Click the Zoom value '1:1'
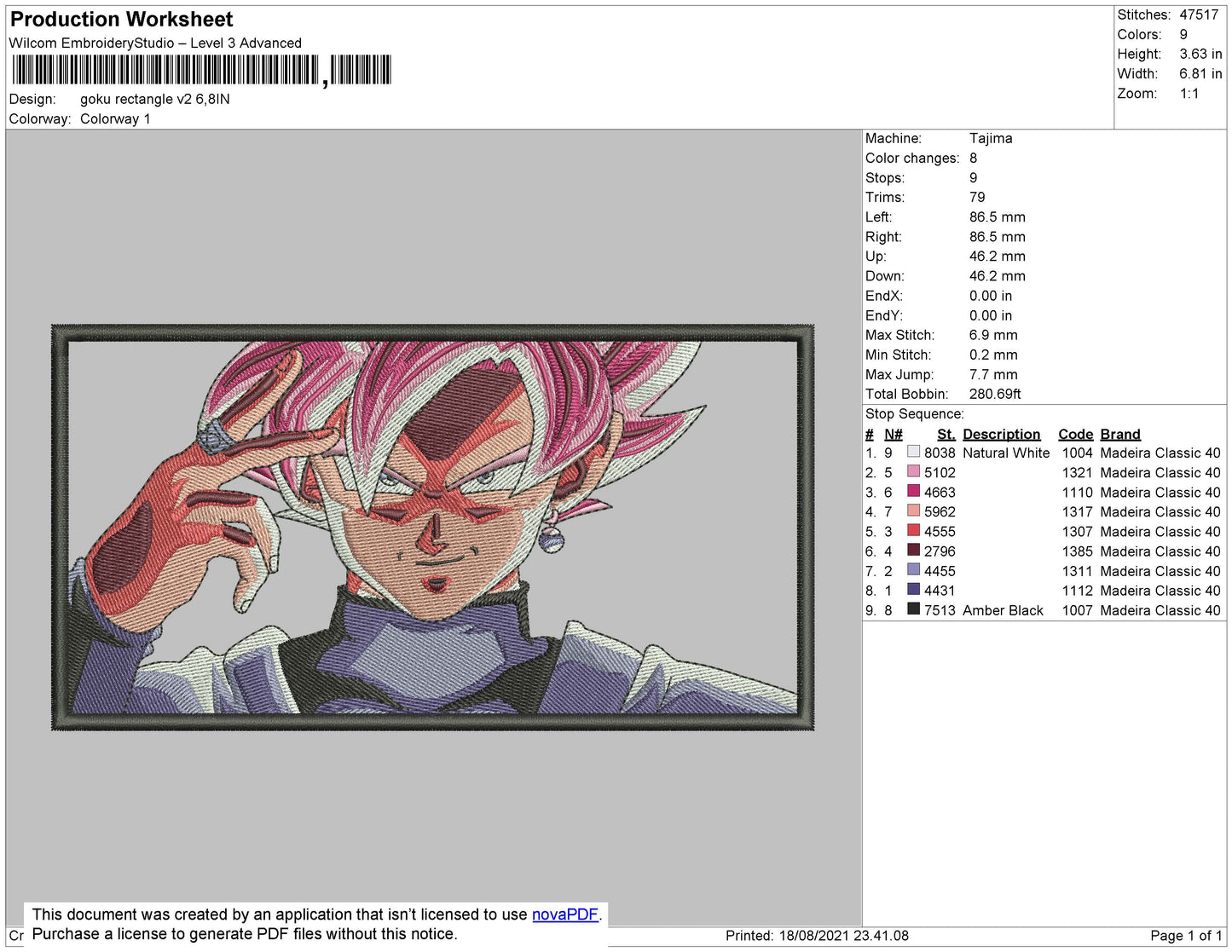The width and height of the screenshot is (1232, 952). click(1189, 94)
